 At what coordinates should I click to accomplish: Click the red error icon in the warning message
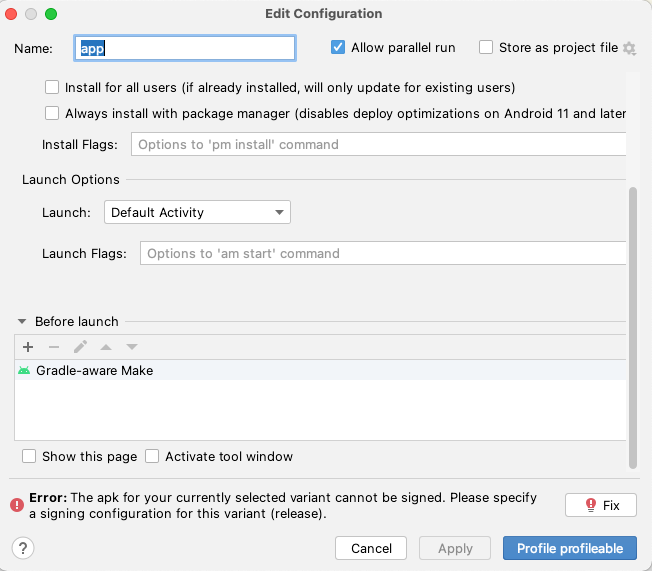tap(16, 505)
